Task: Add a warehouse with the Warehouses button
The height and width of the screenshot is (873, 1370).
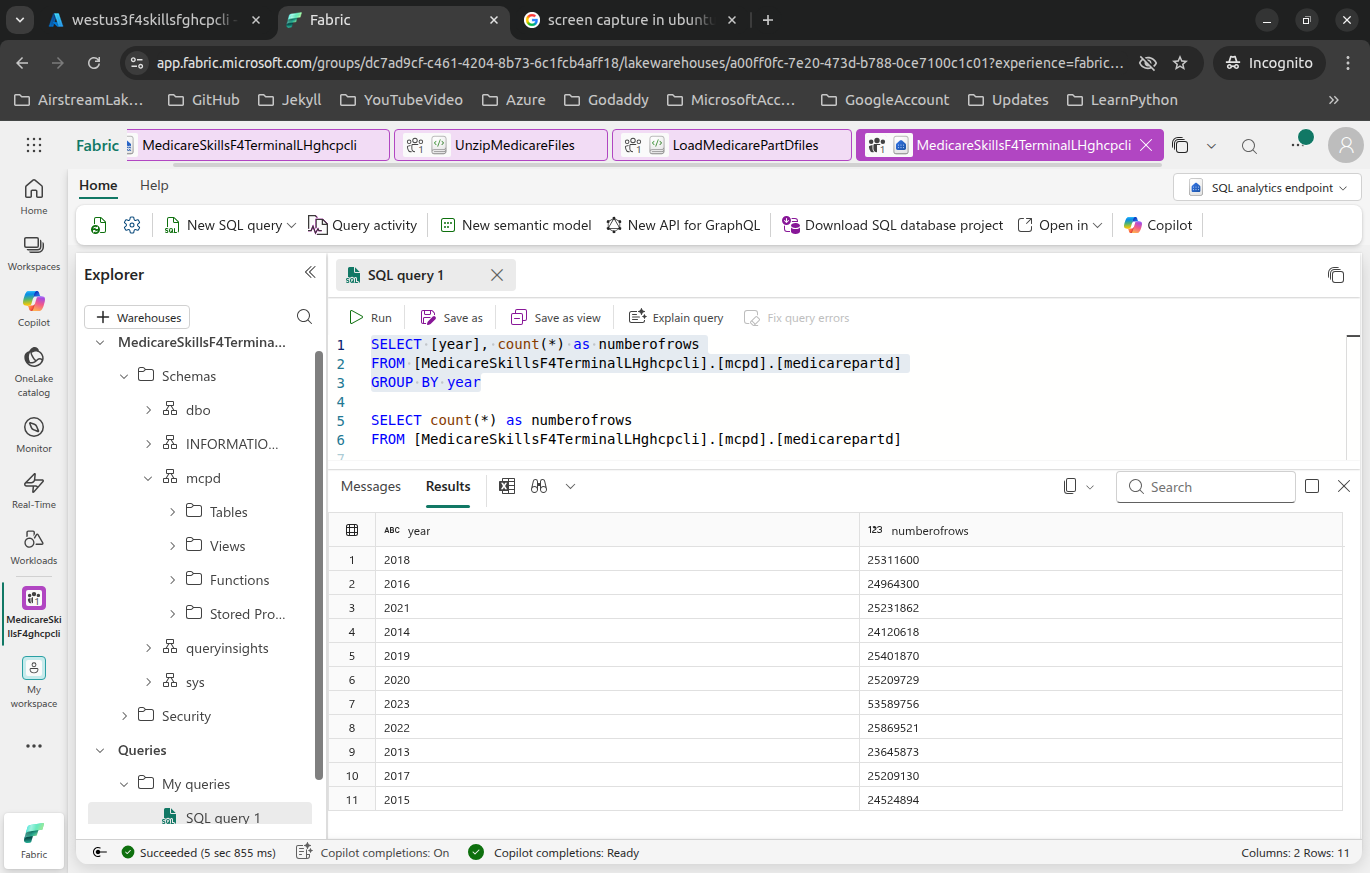Action: click(137, 317)
